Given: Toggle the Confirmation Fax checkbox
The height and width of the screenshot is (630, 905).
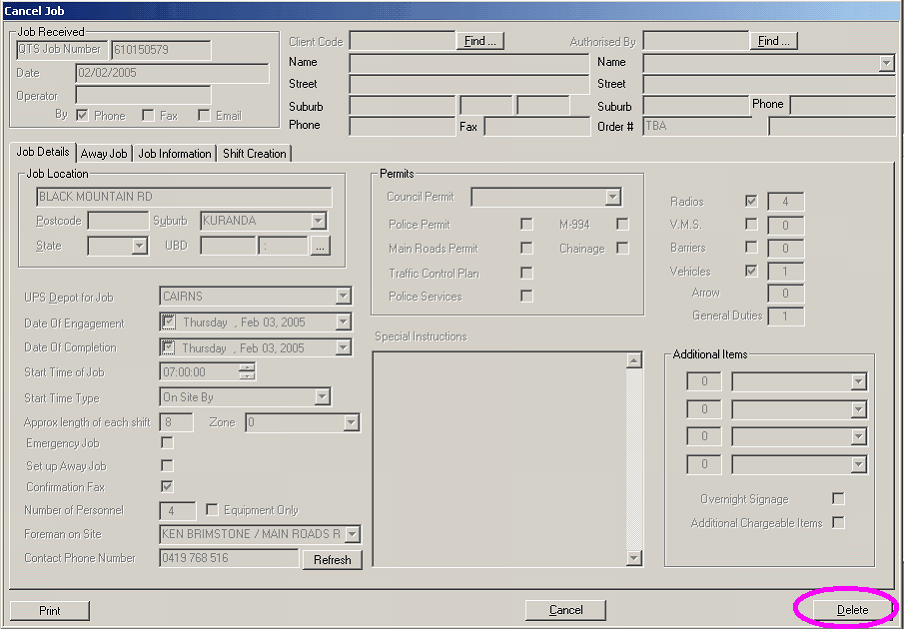Looking at the screenshot, I should click(x=167, y=487).
